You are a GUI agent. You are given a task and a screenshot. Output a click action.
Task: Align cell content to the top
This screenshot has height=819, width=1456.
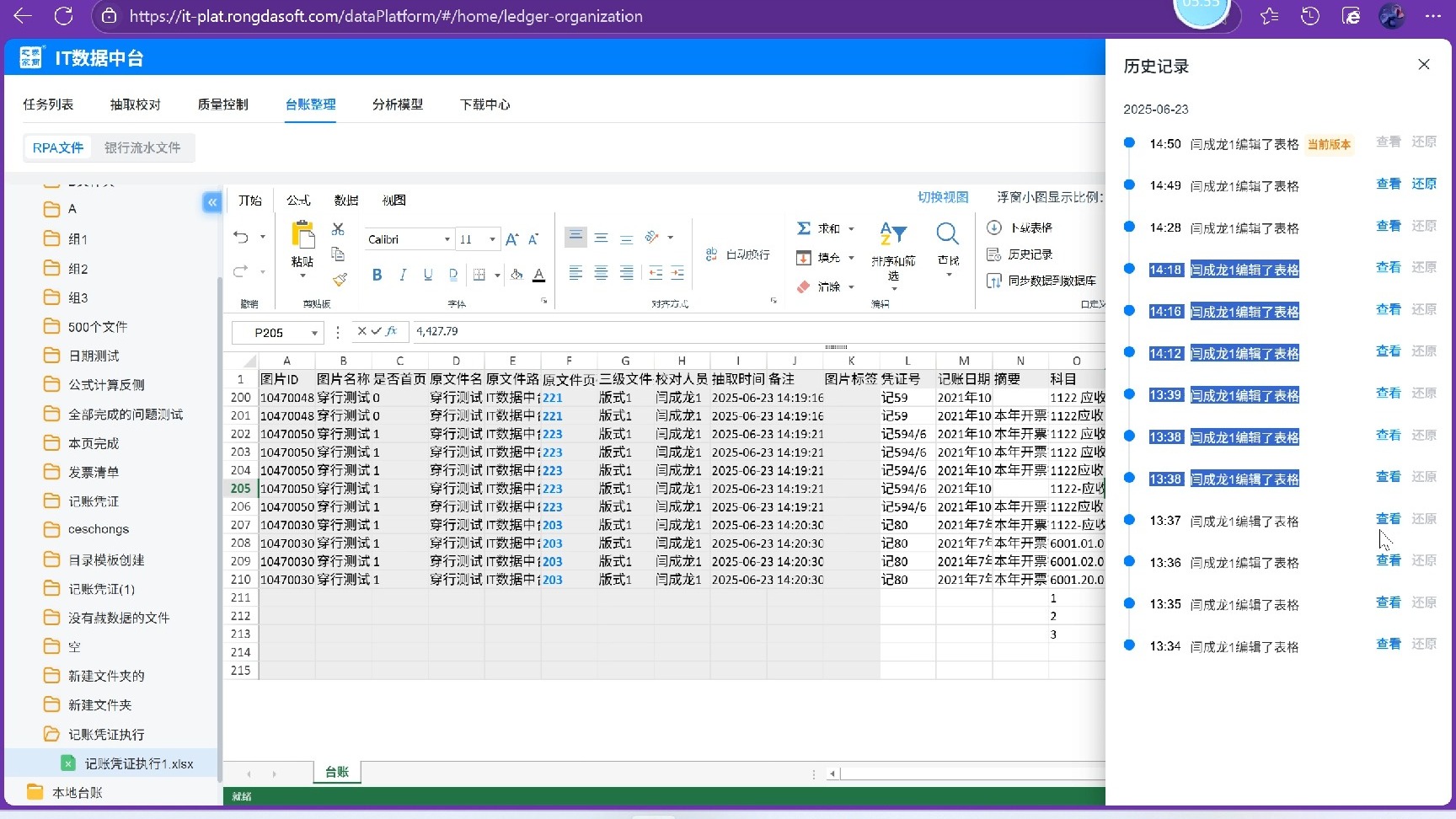pos(575,237)
